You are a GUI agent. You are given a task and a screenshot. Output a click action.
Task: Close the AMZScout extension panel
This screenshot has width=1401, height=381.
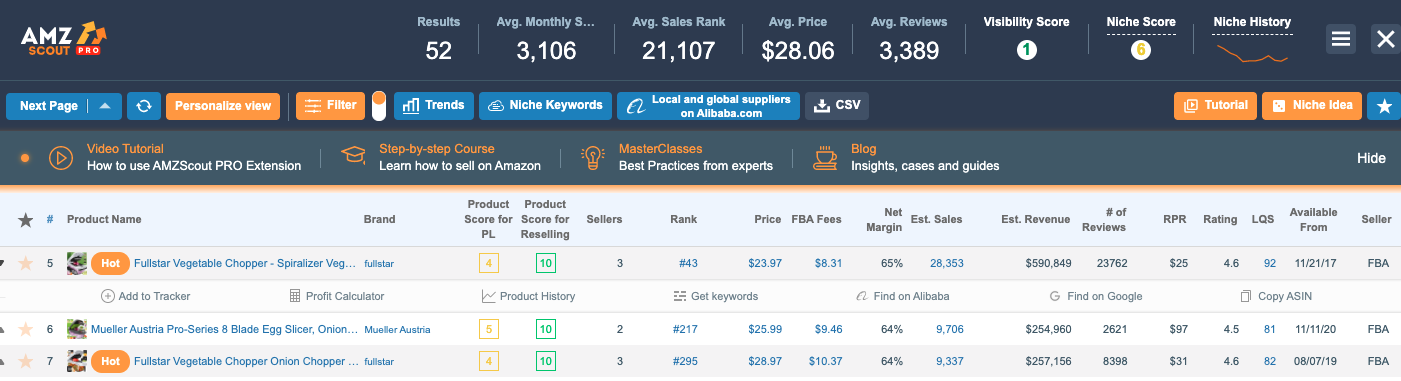tap(1385, 39)
